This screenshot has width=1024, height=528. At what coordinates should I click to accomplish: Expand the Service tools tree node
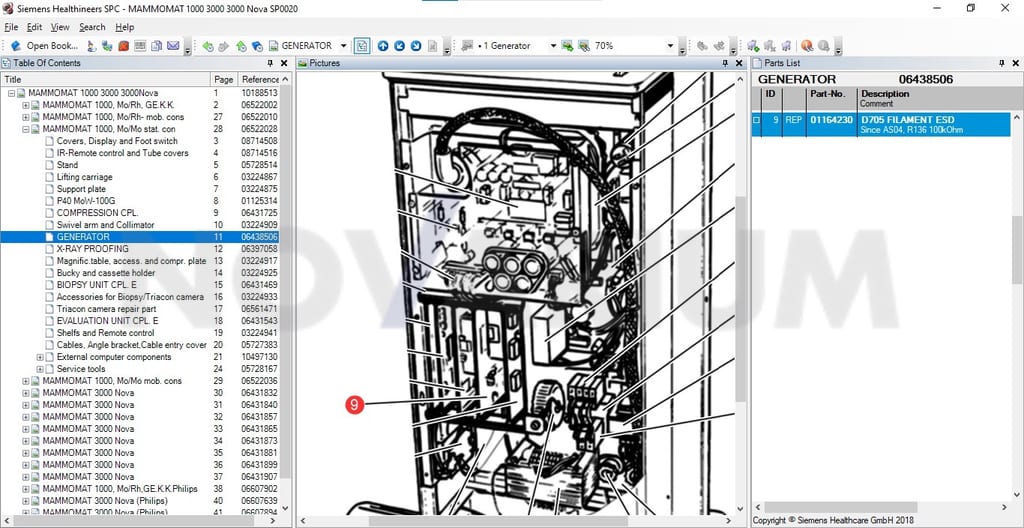pos(40,369)
